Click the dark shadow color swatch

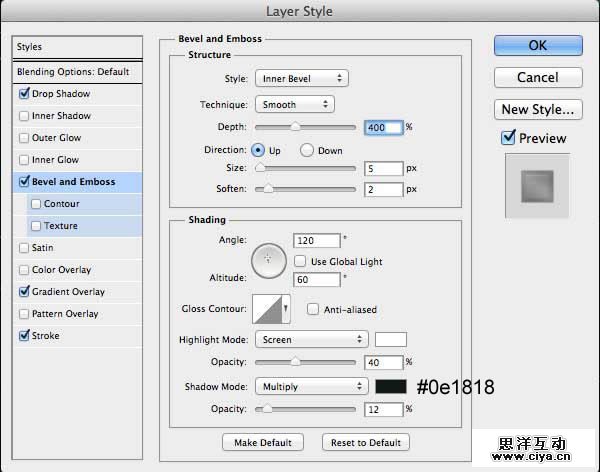point(391,386)
